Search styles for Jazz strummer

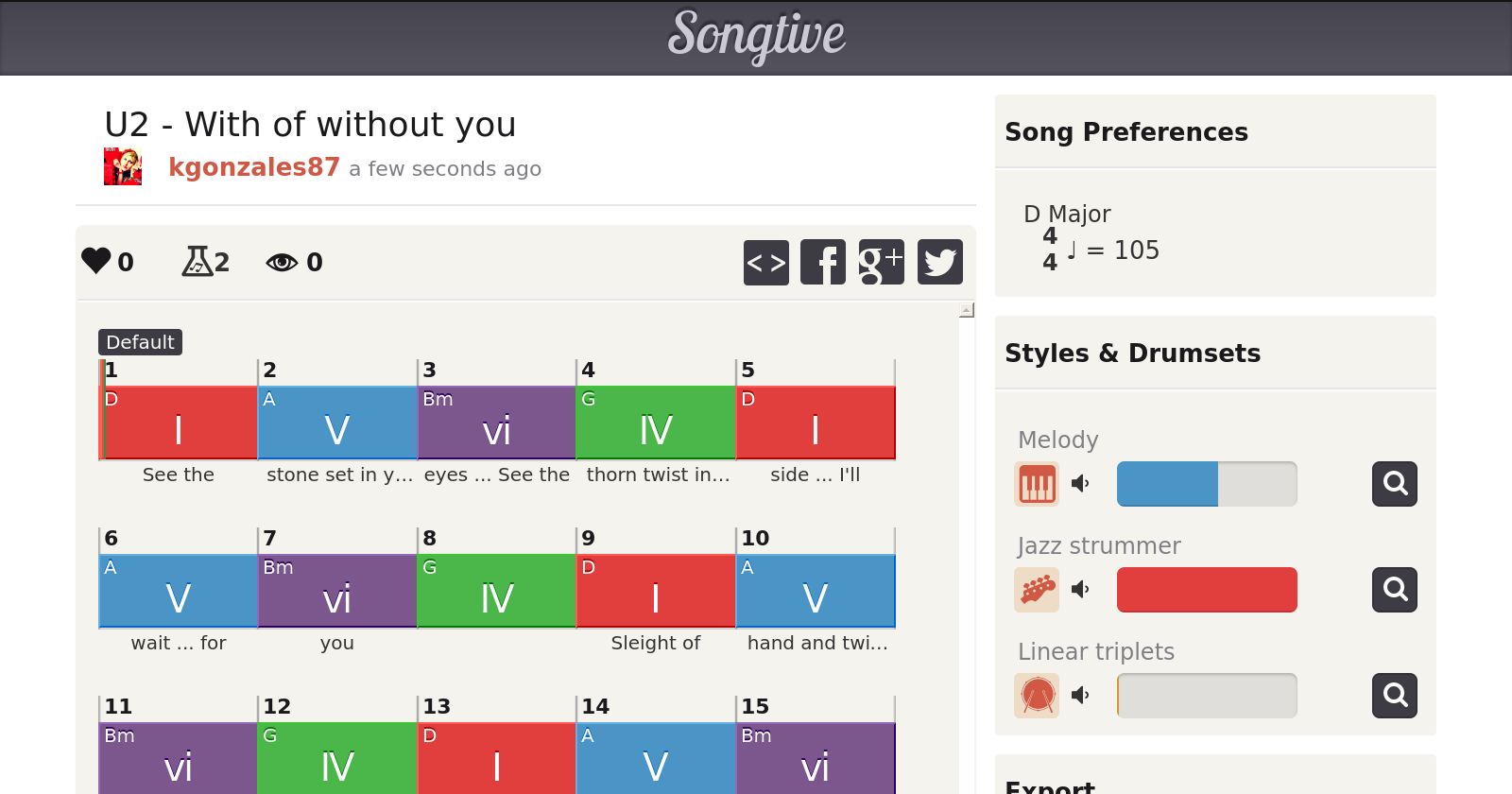1394,590
